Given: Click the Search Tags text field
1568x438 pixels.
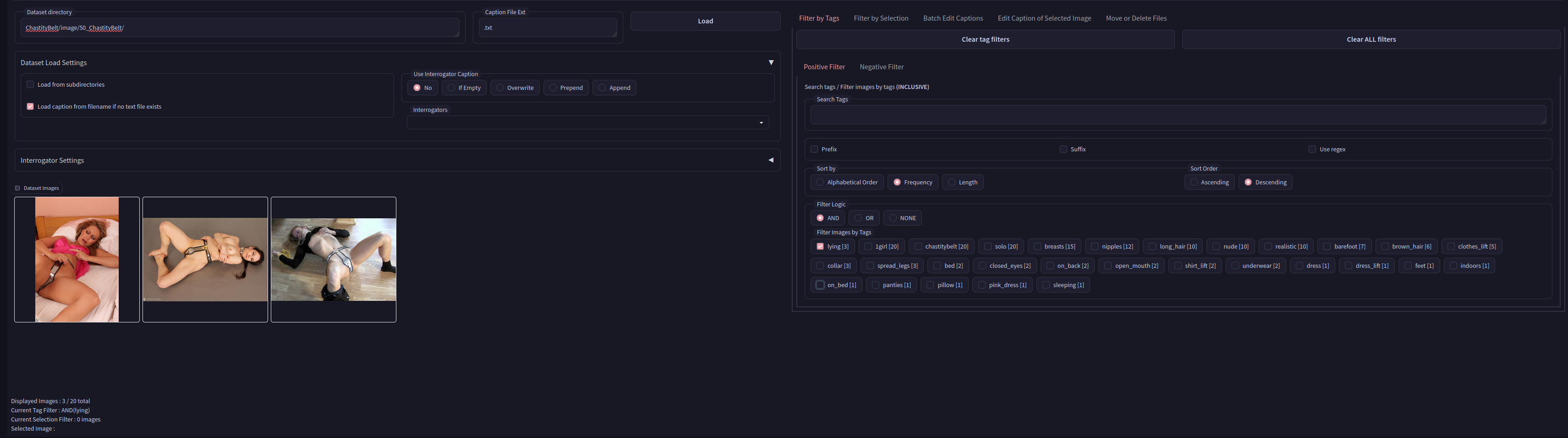Looking at the screenshot, I should (1177, 115).
